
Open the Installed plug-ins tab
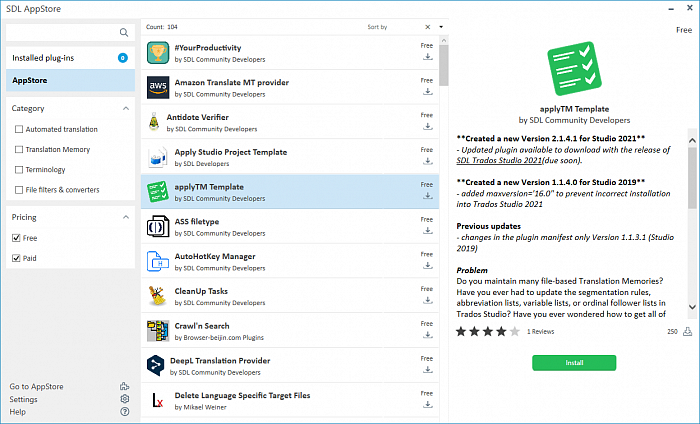[71, 58]
